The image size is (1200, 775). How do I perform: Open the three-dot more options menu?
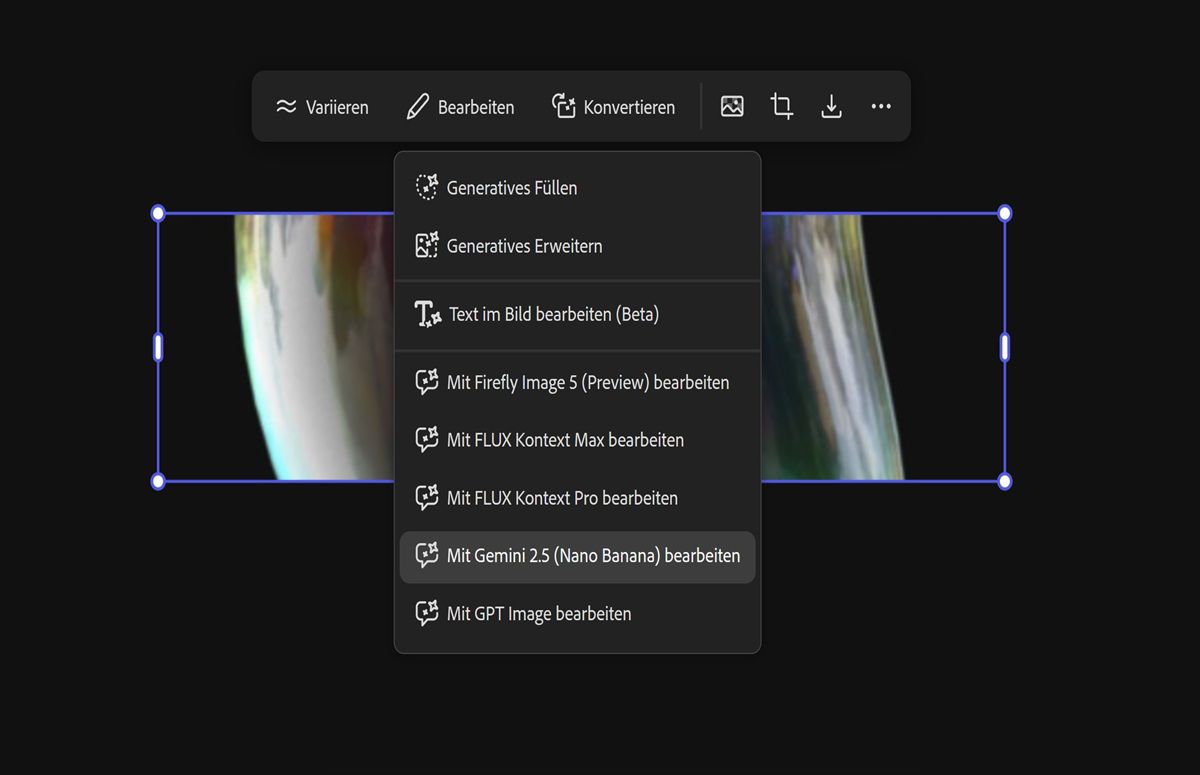tap(880, 106)
